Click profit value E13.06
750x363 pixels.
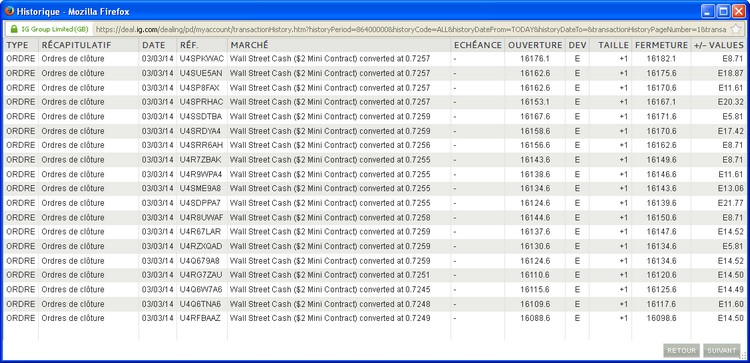pos(730,188)
